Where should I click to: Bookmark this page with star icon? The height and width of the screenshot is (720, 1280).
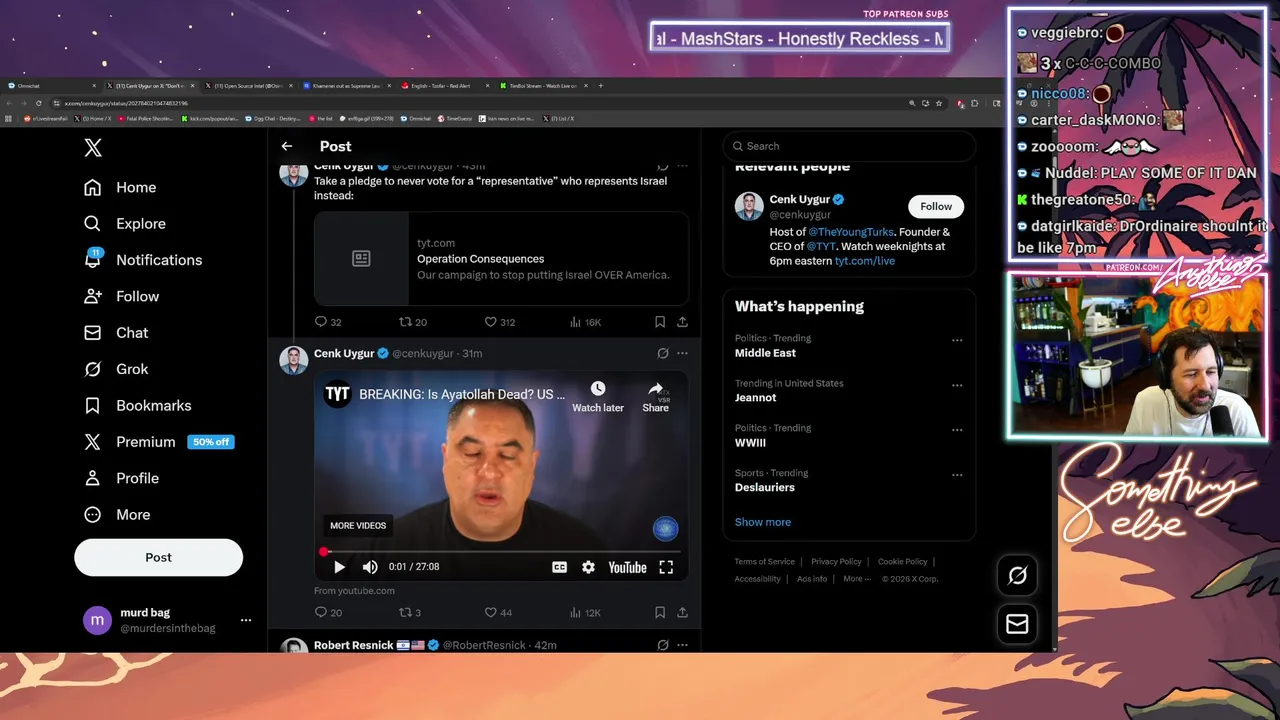click(940, 103)
